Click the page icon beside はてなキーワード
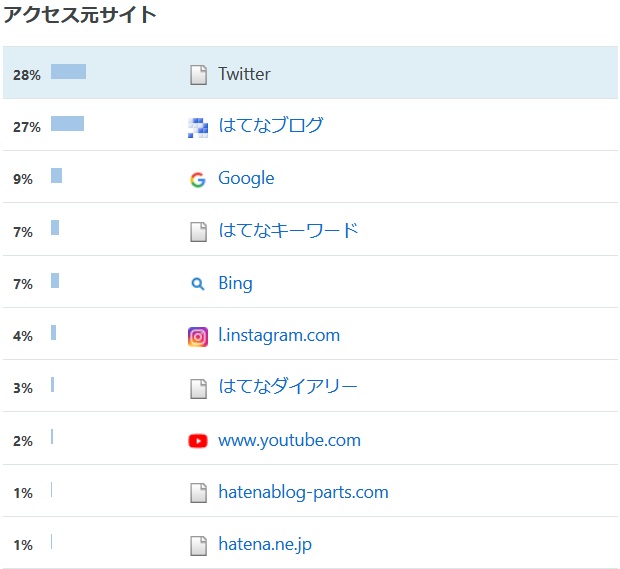This screenshot has width=620, height=569. coord(198,231)
